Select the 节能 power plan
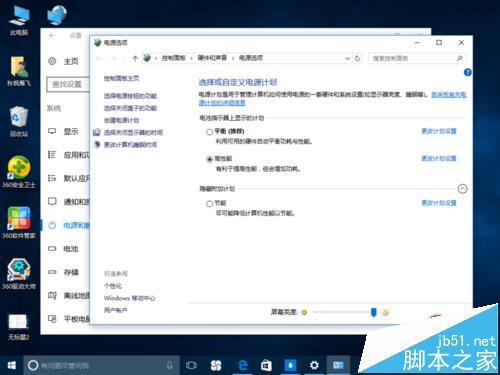The width and height of the screenshot is (500, 375). [x=209, y=203]
